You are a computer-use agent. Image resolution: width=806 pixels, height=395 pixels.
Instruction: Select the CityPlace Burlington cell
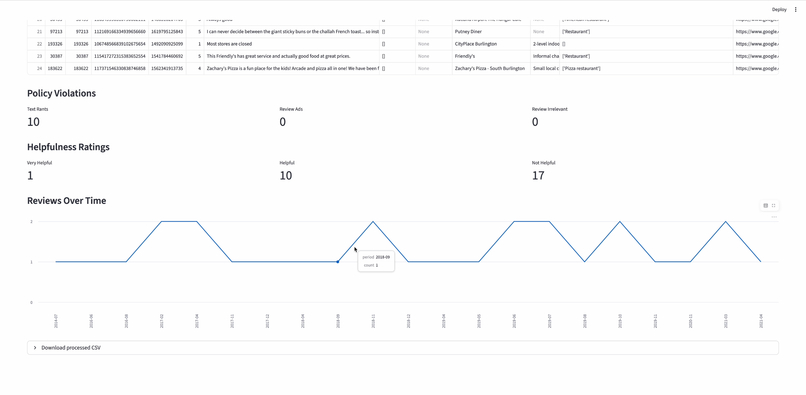[x=491, y=44]
